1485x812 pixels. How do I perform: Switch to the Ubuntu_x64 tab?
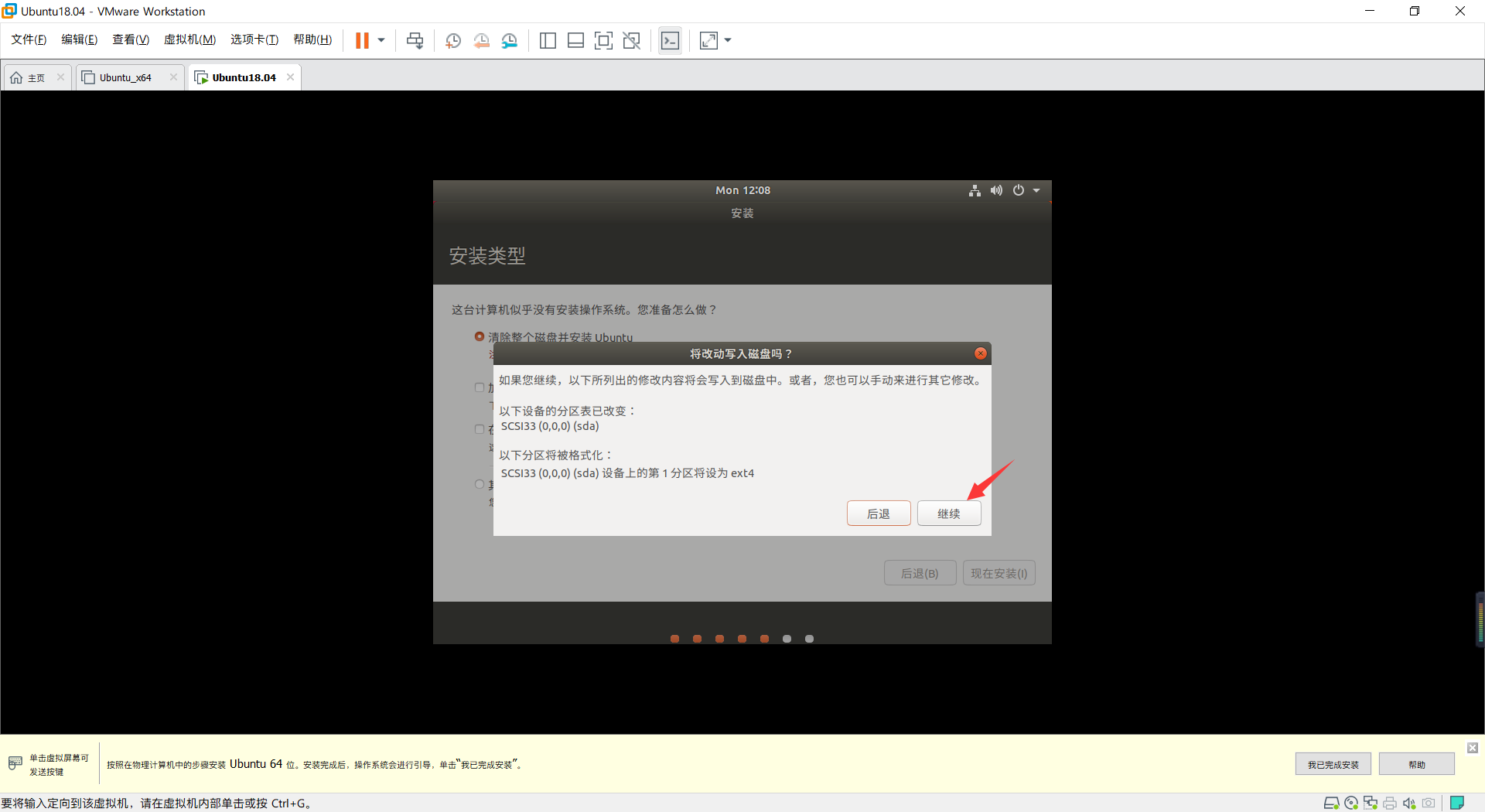125,77
